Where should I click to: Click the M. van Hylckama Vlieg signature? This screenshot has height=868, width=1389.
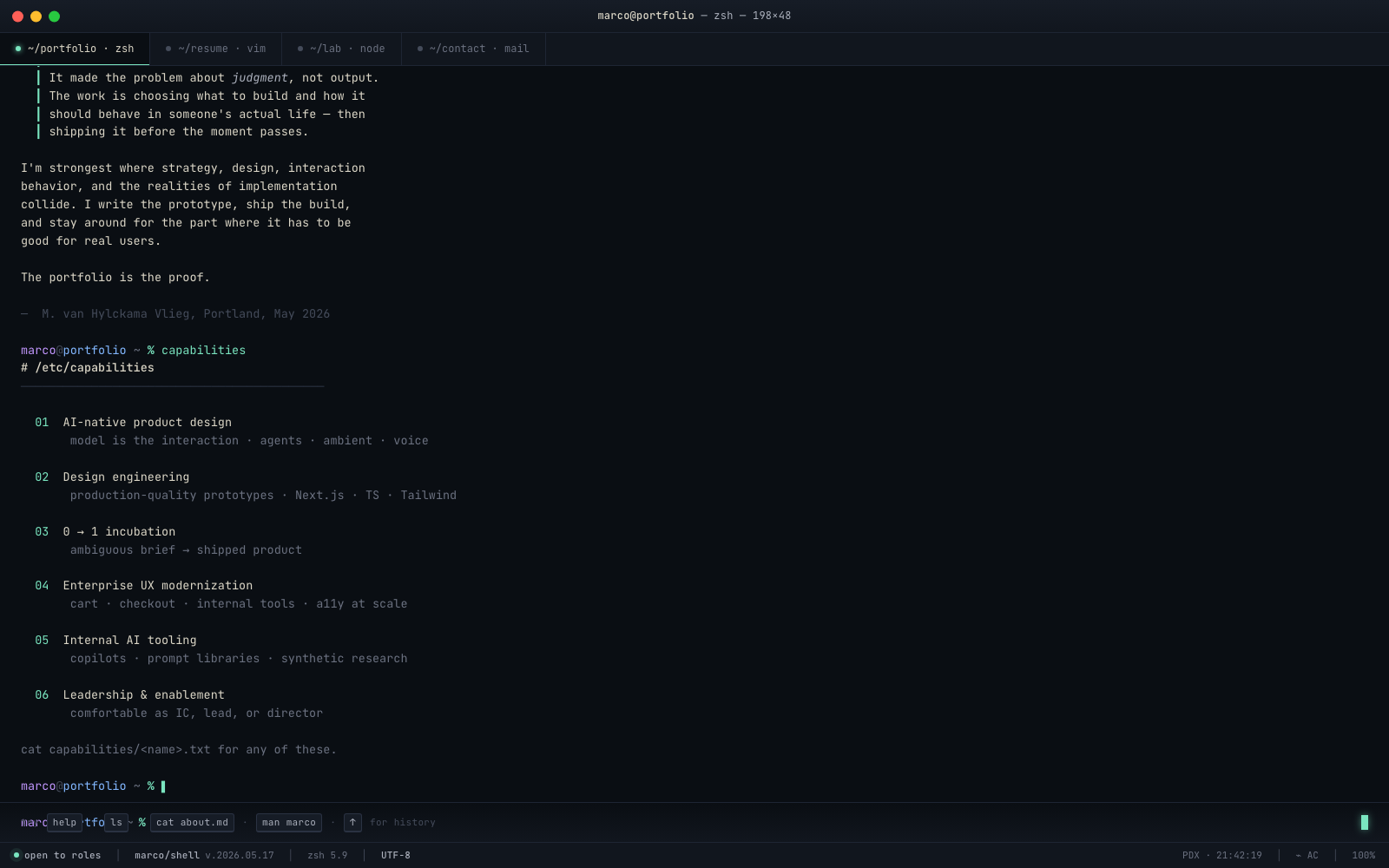pos(175,314)
